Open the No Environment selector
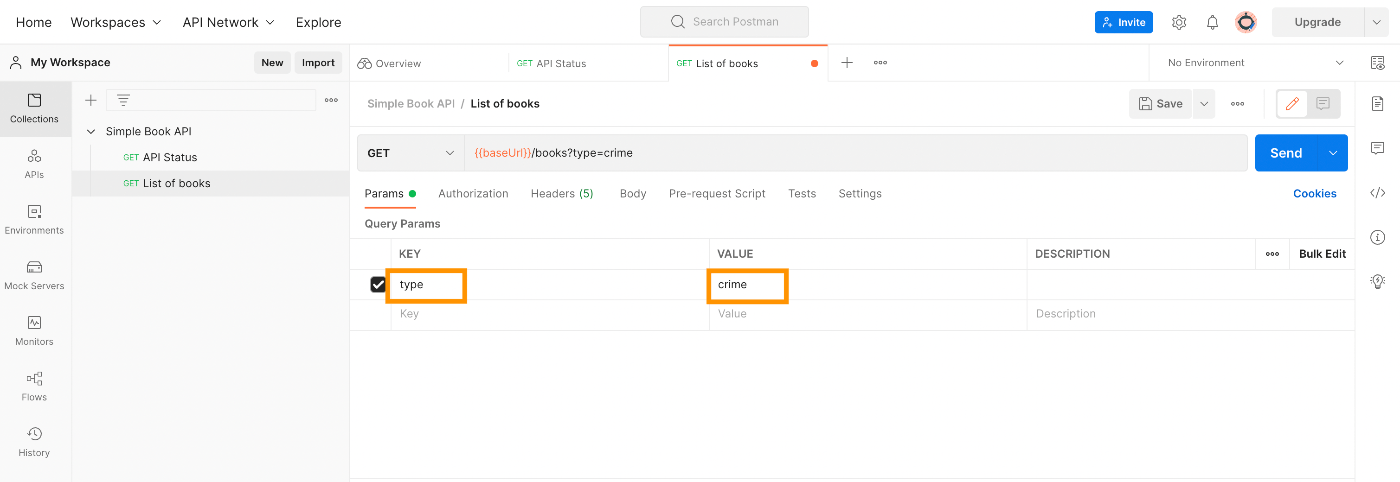 point(1255,63)
